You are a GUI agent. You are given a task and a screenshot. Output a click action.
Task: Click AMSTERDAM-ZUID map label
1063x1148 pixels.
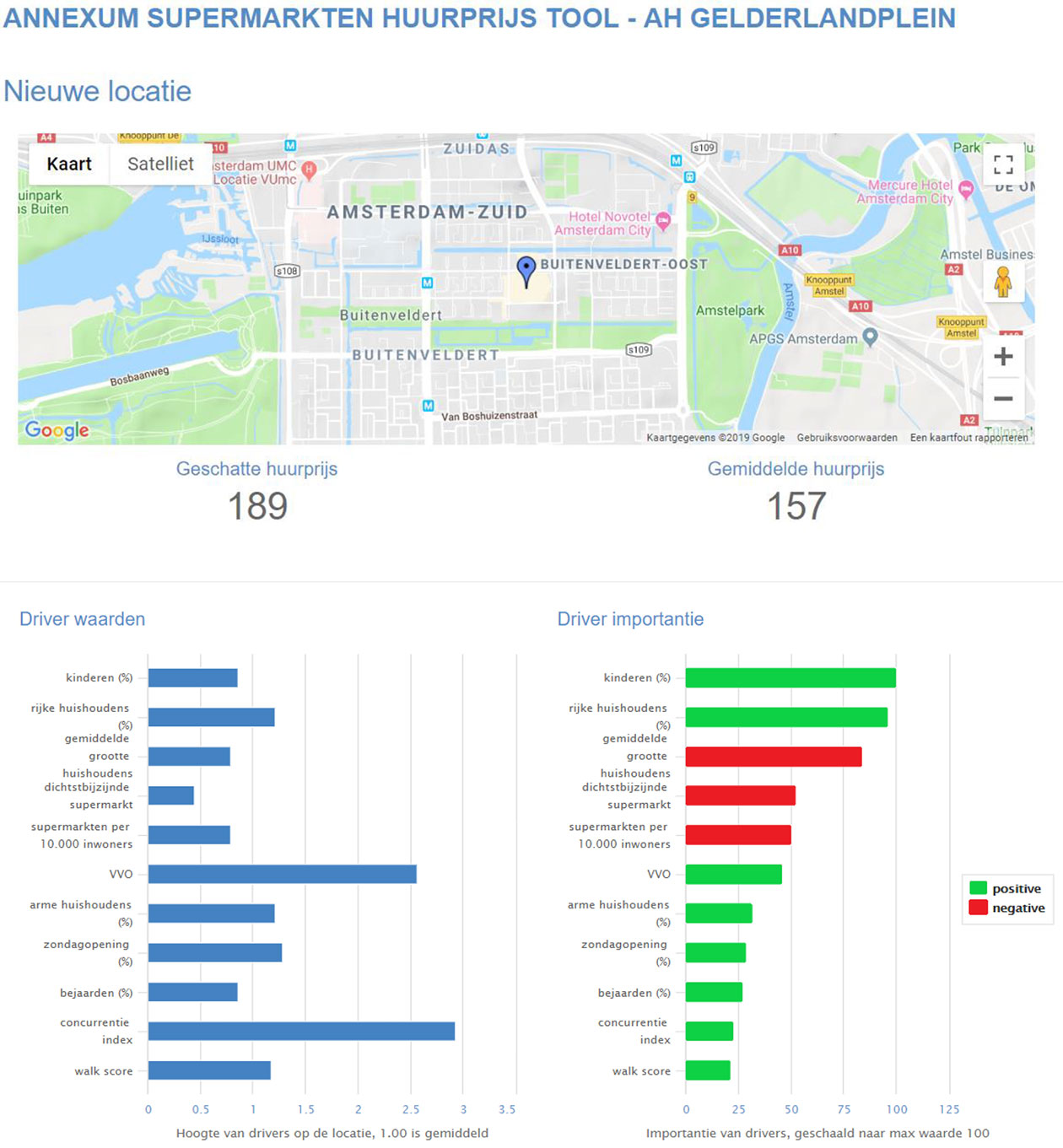tap(427, 212)
